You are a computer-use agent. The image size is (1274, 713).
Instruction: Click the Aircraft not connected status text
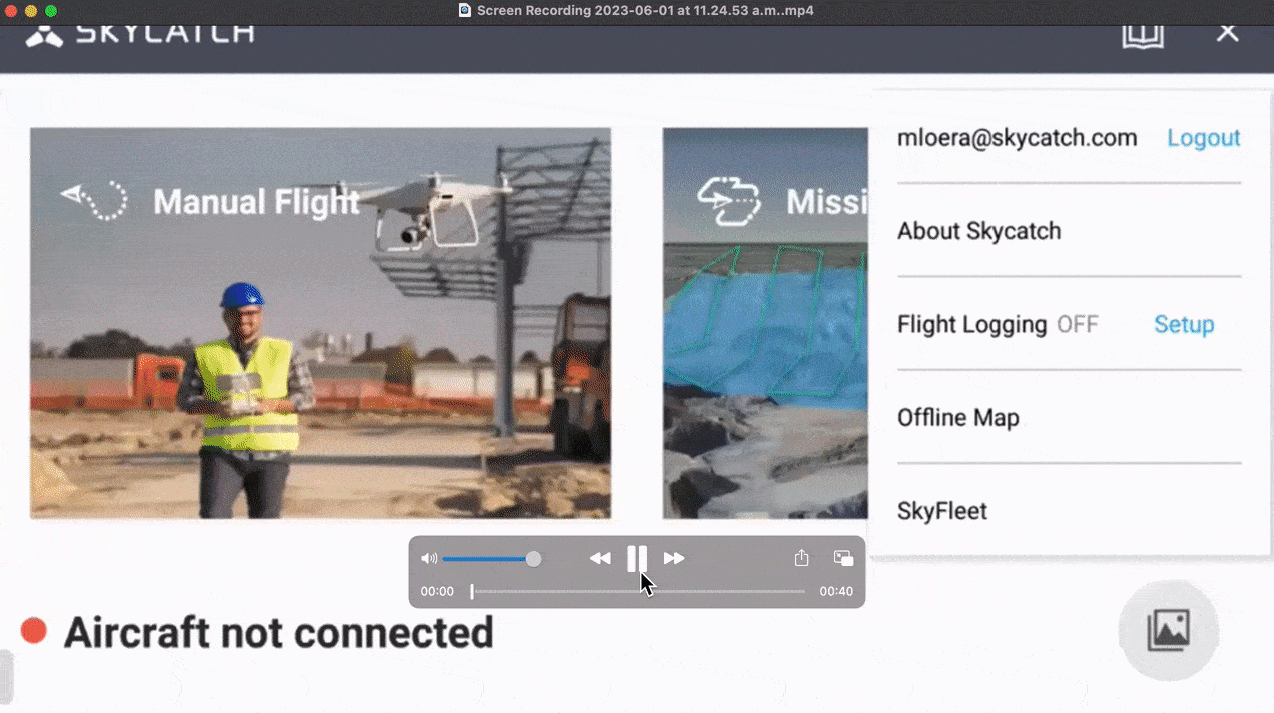pos(279,632)
